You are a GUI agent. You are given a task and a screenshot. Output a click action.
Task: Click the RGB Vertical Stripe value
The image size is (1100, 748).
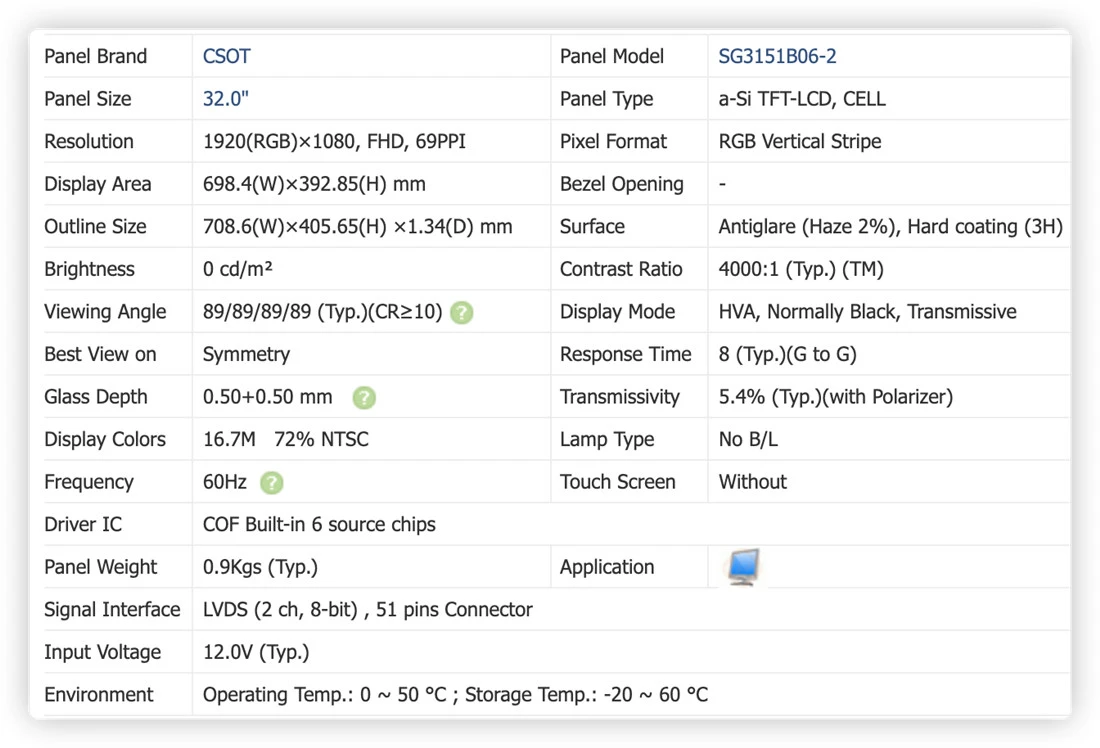coord(800,142)
